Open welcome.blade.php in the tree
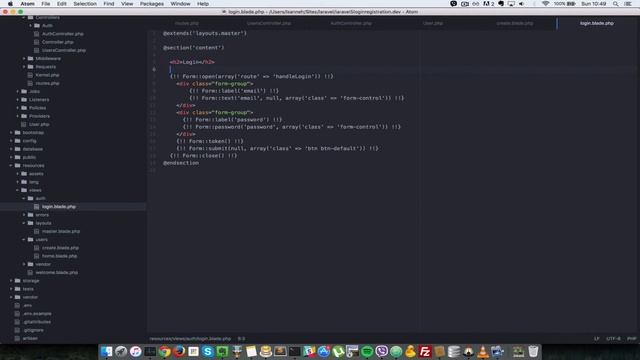The width and height of the screenshot is (640, 360). 56,272
